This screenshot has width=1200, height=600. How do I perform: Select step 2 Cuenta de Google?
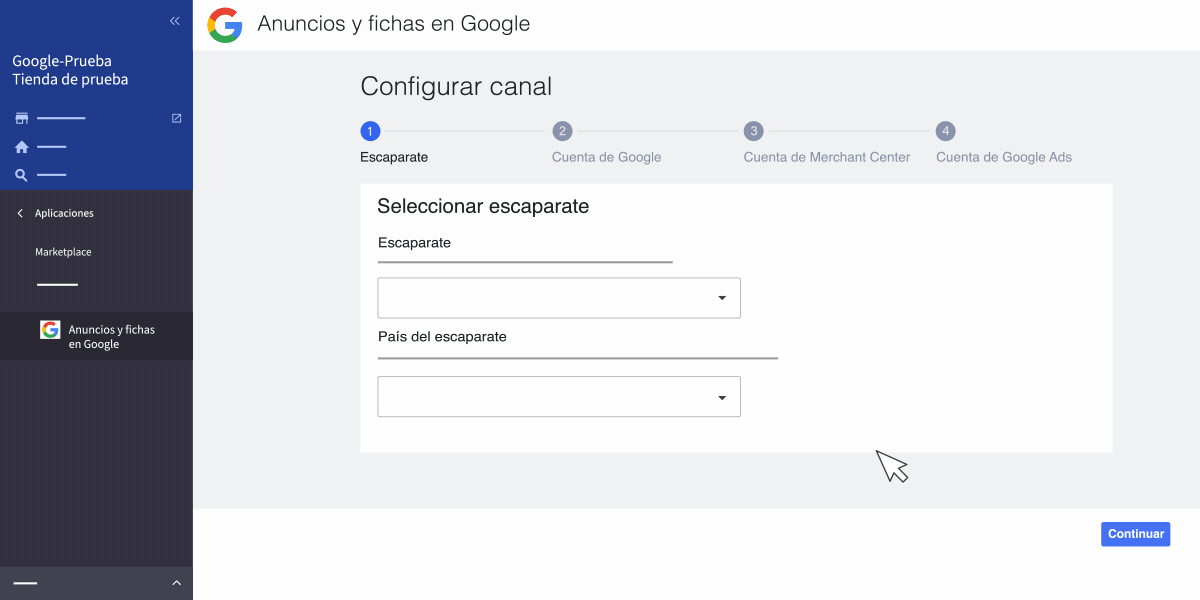click(562, 130)
